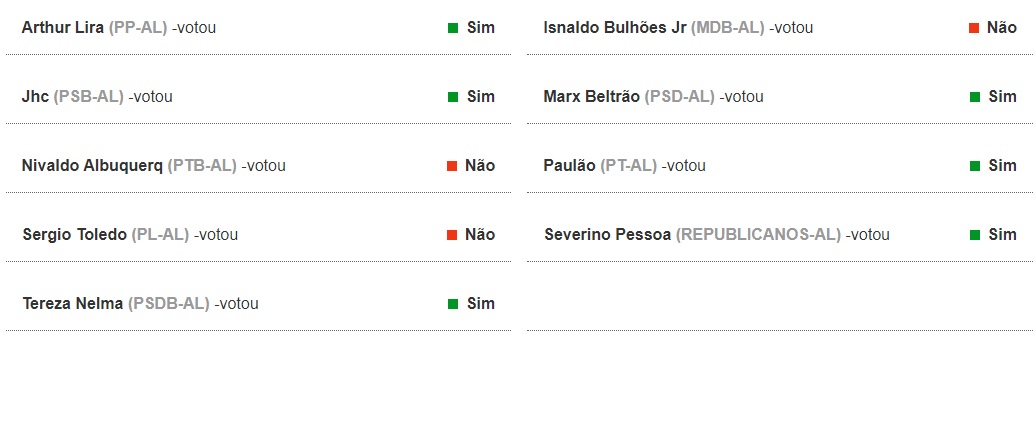Open the Arthur Lira deputy name
This screenshot has height=444, width=1036.
[63, 28]
